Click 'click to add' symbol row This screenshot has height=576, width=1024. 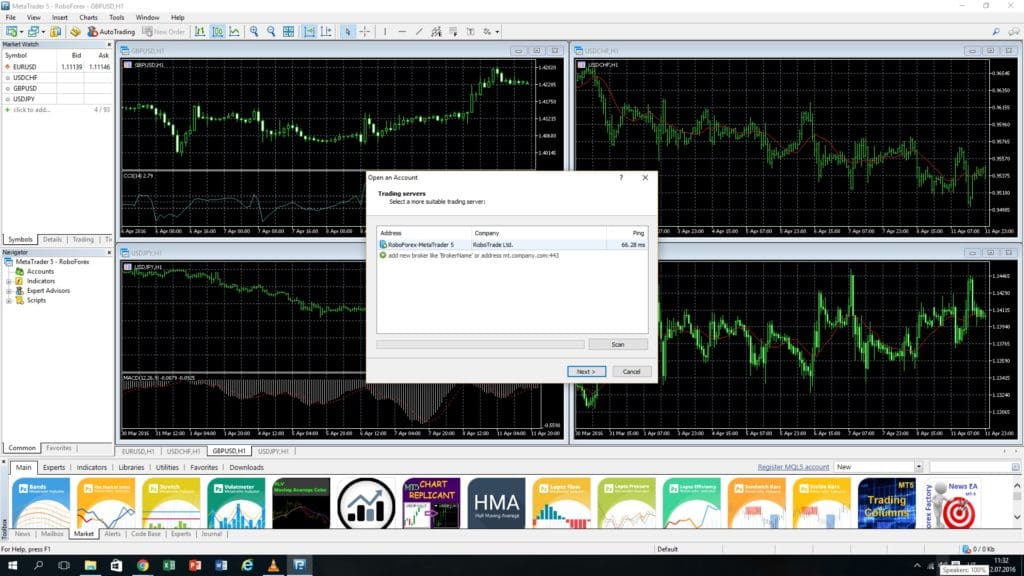(57, 110)
